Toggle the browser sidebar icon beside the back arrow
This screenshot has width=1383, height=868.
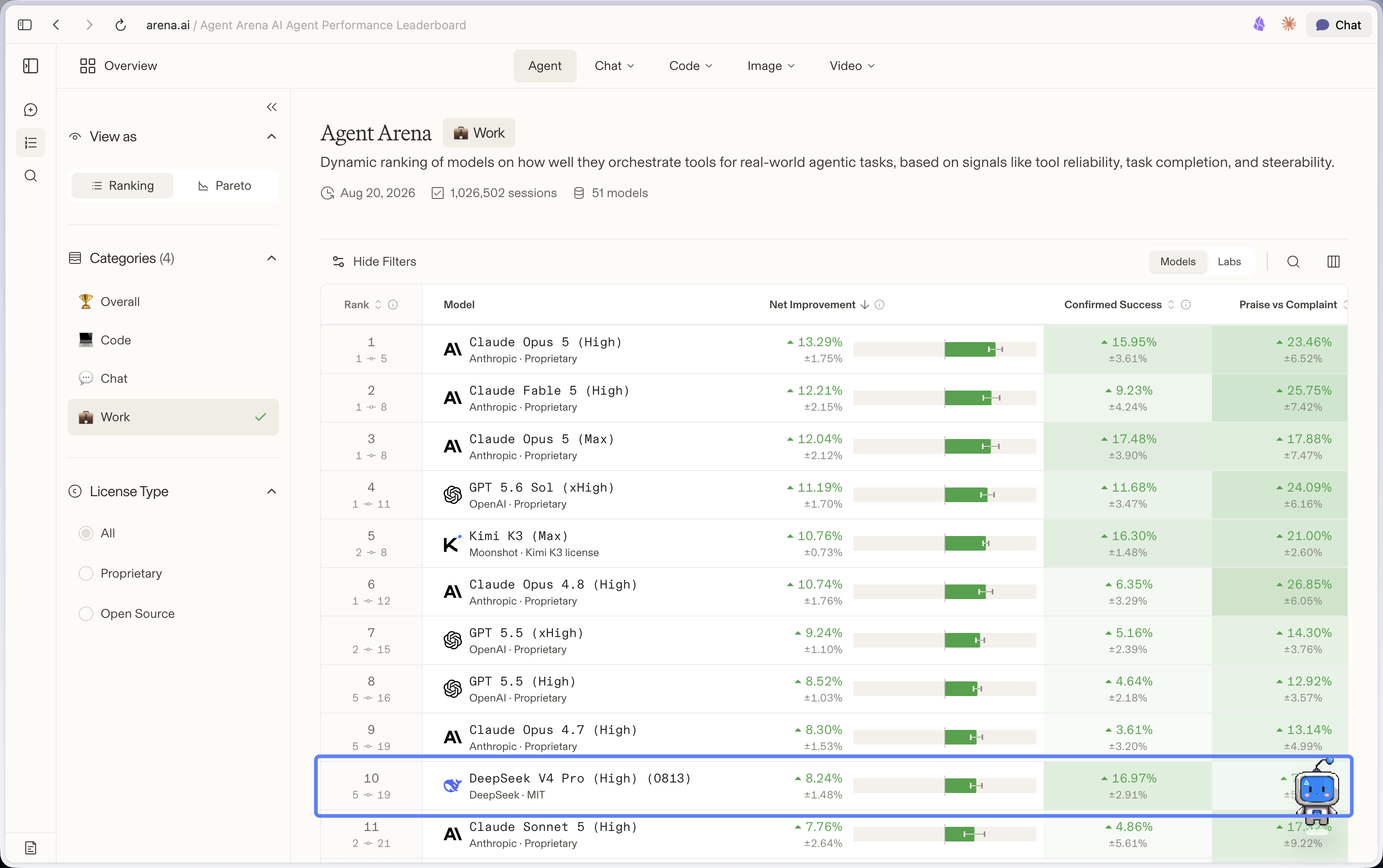point(25,25)
